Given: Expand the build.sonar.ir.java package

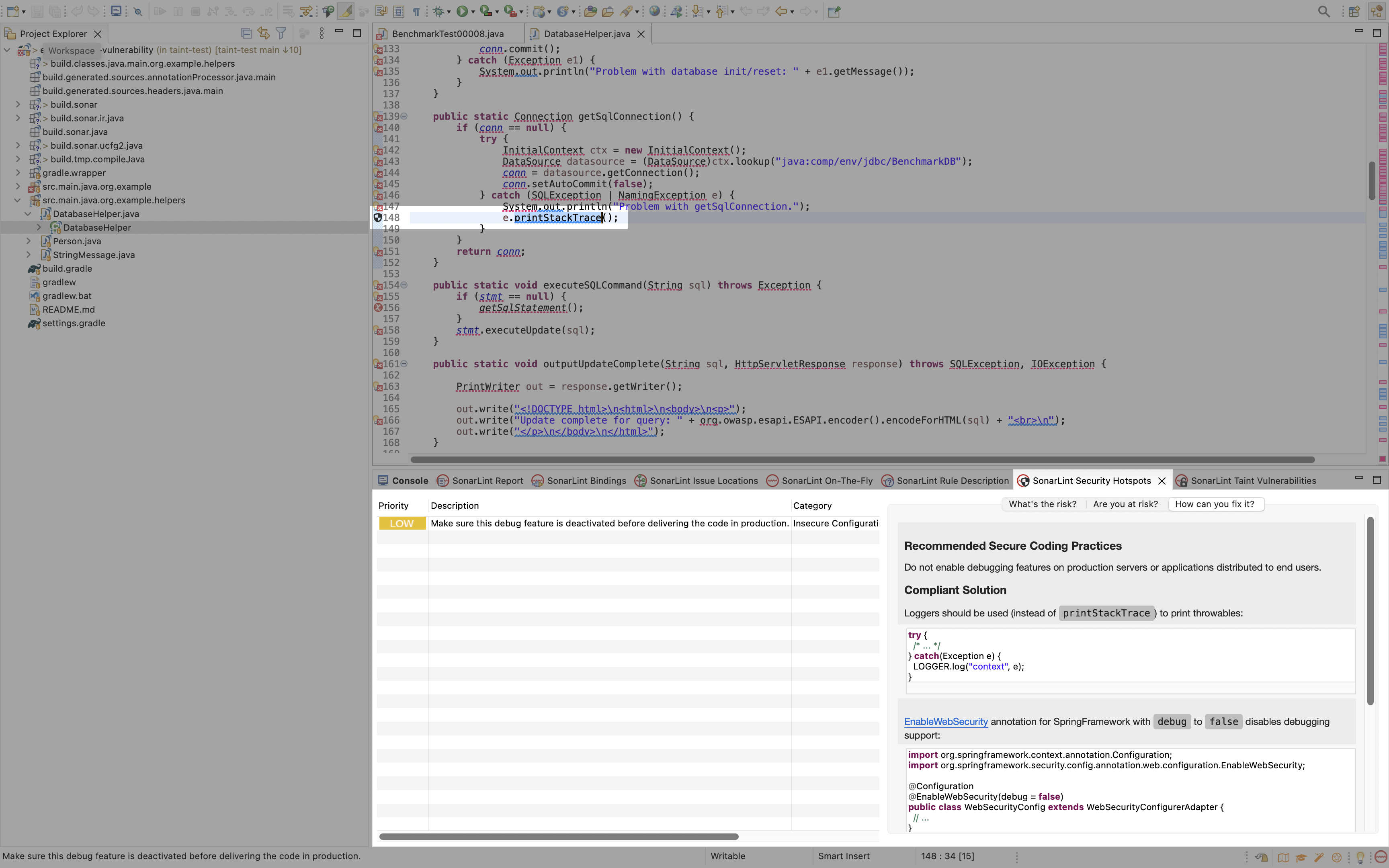Looking at the screenshot, I should 18,118.
